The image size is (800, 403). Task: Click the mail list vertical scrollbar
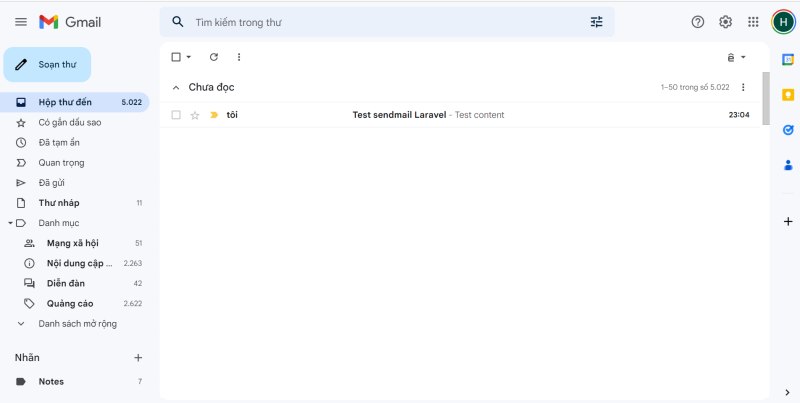[766, 98]
